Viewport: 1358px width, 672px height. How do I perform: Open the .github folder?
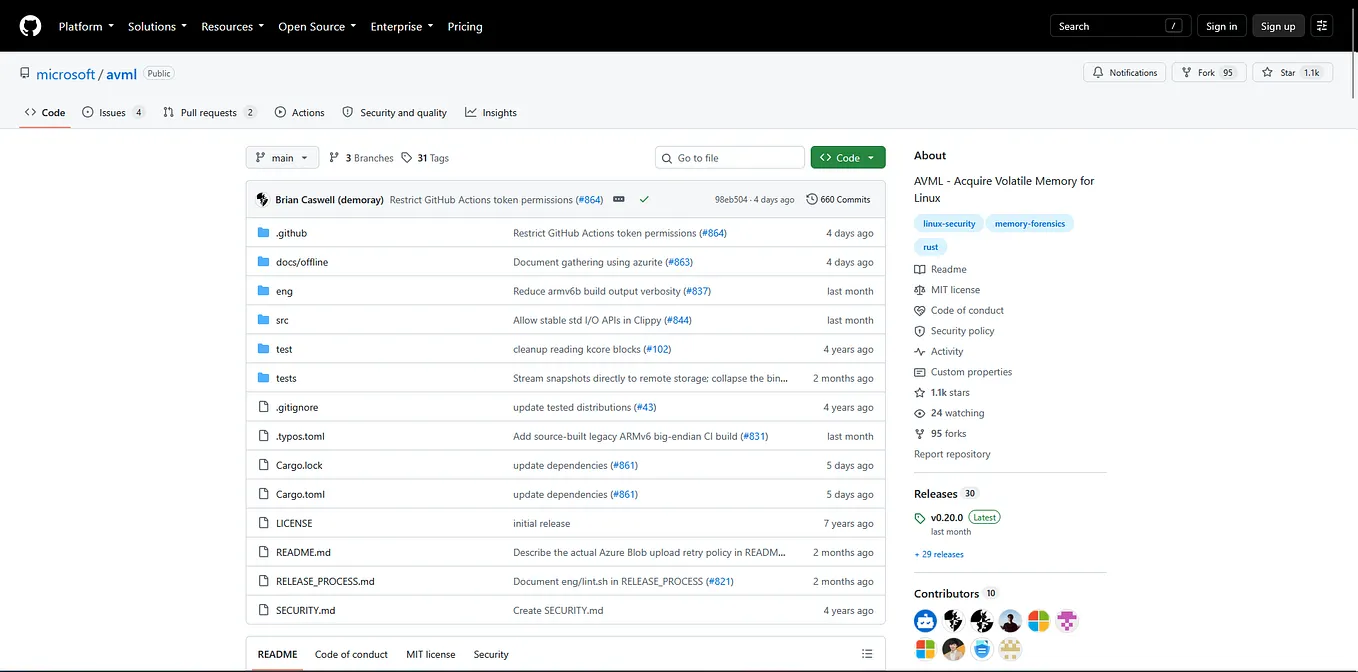291,233
